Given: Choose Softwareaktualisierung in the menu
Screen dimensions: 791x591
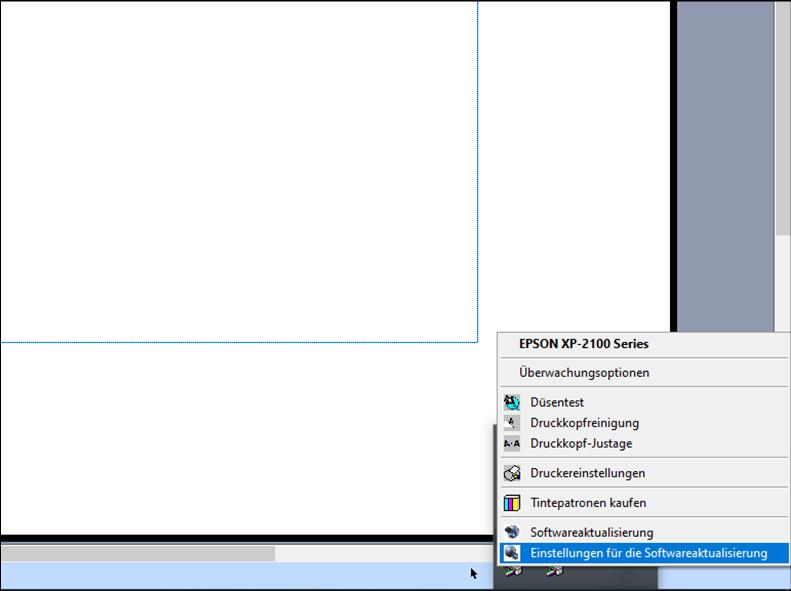Looking at the screenshot, I should [644, 533].
